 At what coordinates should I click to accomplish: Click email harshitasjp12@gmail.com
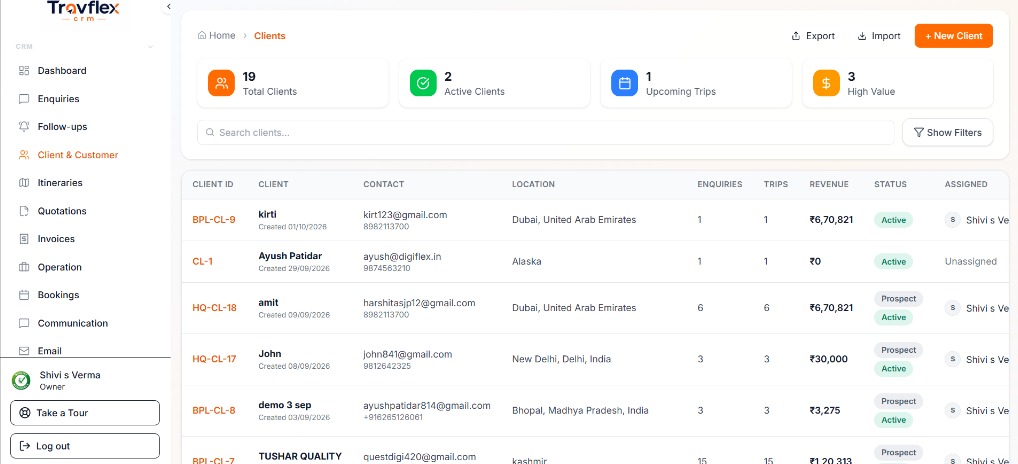click(419, 302)
